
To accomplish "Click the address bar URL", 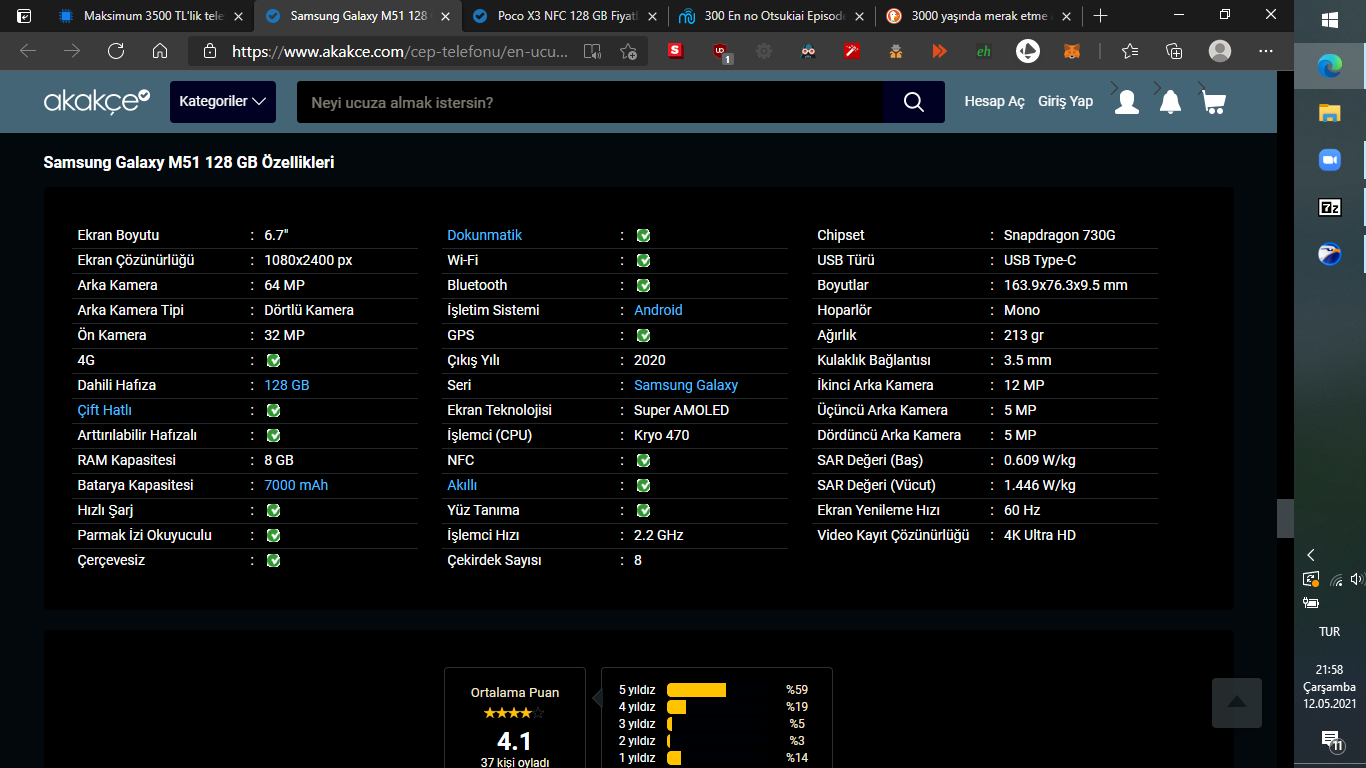I will [x=400, y=51].
